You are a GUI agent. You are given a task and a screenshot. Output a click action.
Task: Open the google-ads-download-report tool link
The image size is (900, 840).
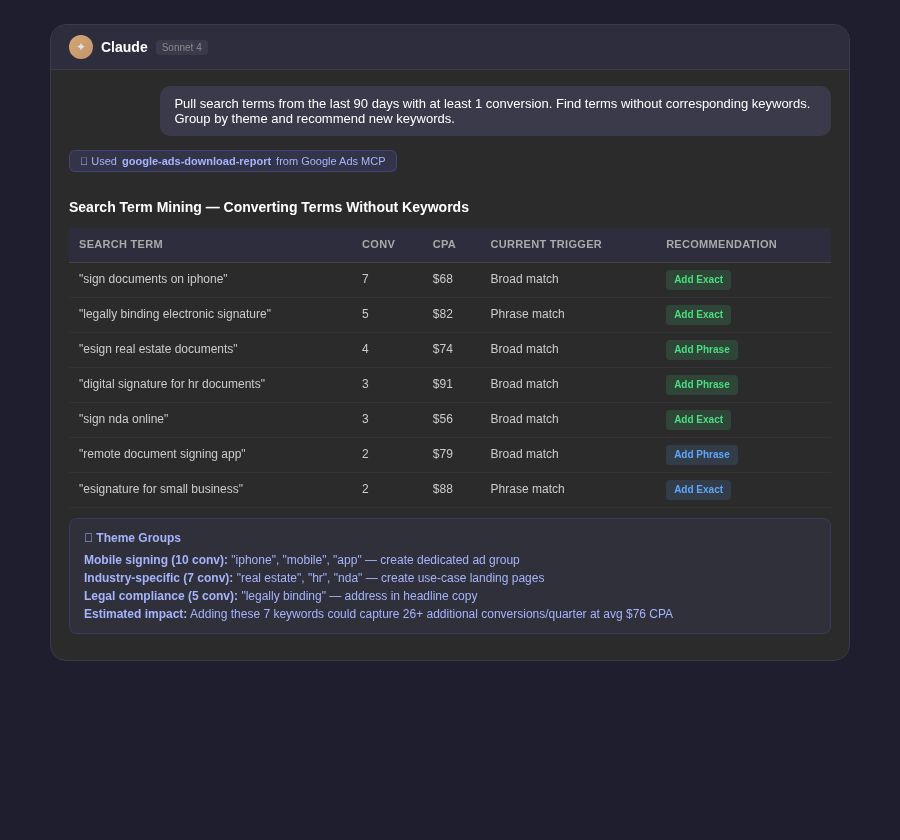coord(196,161)
